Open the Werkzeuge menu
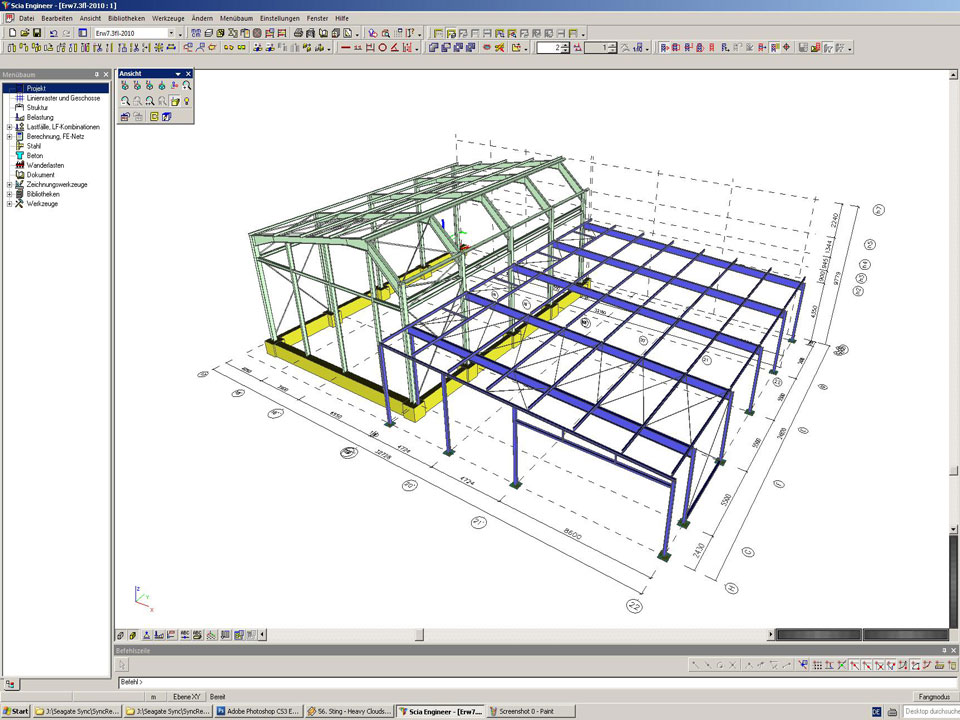The image size is (960, 720). click(168, 18)
